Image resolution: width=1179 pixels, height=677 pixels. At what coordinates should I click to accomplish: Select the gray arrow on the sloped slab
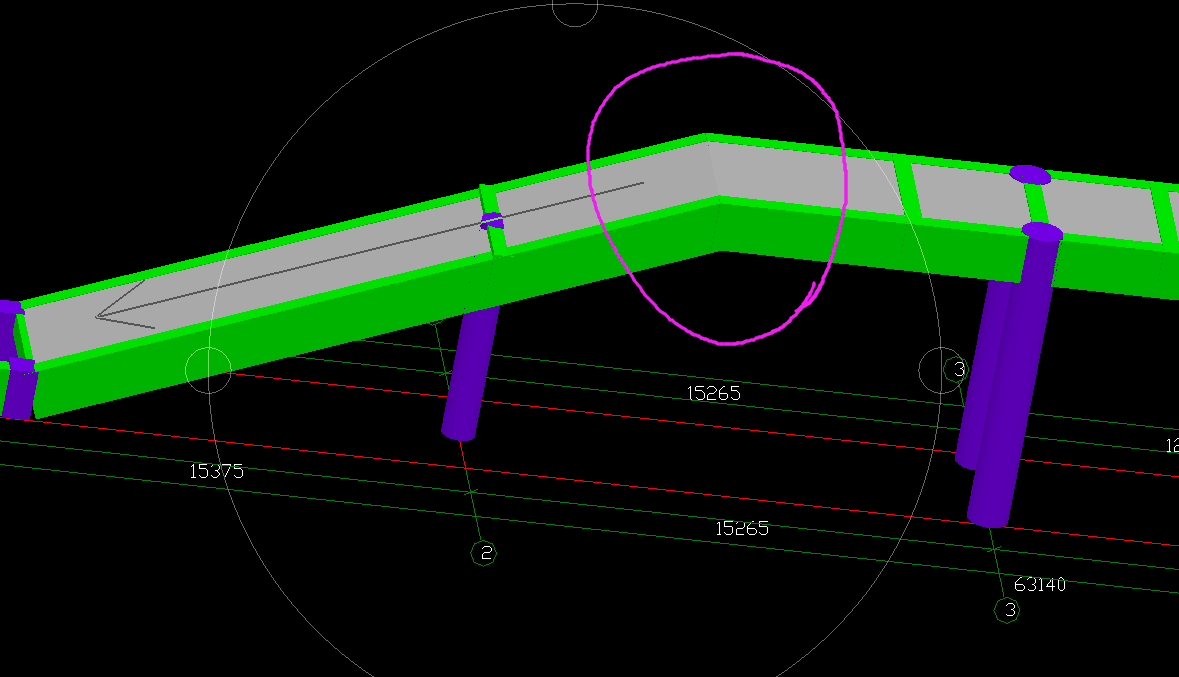click(369, 256)
